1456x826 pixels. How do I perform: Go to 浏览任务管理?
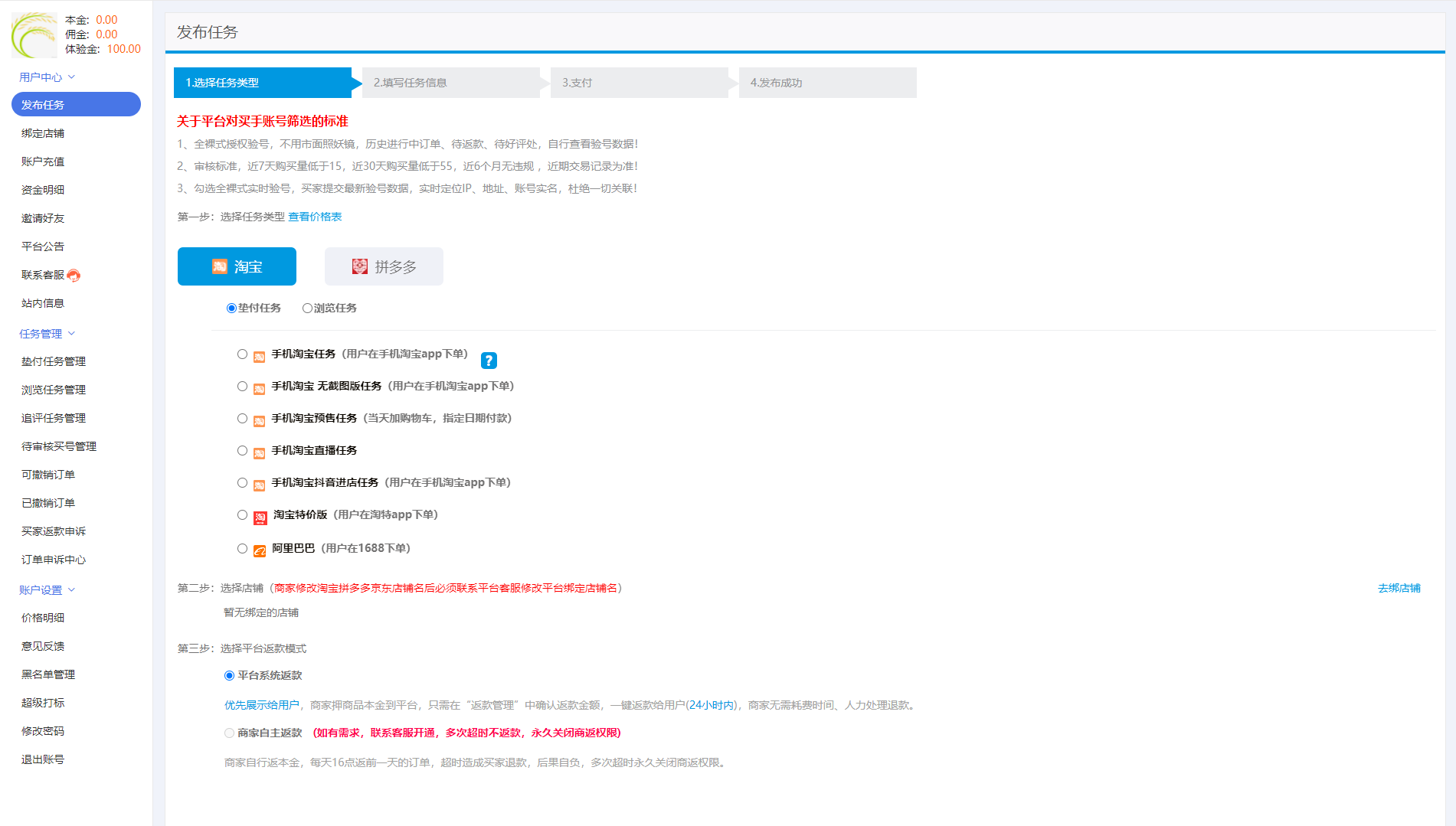[x=54, y=390]
